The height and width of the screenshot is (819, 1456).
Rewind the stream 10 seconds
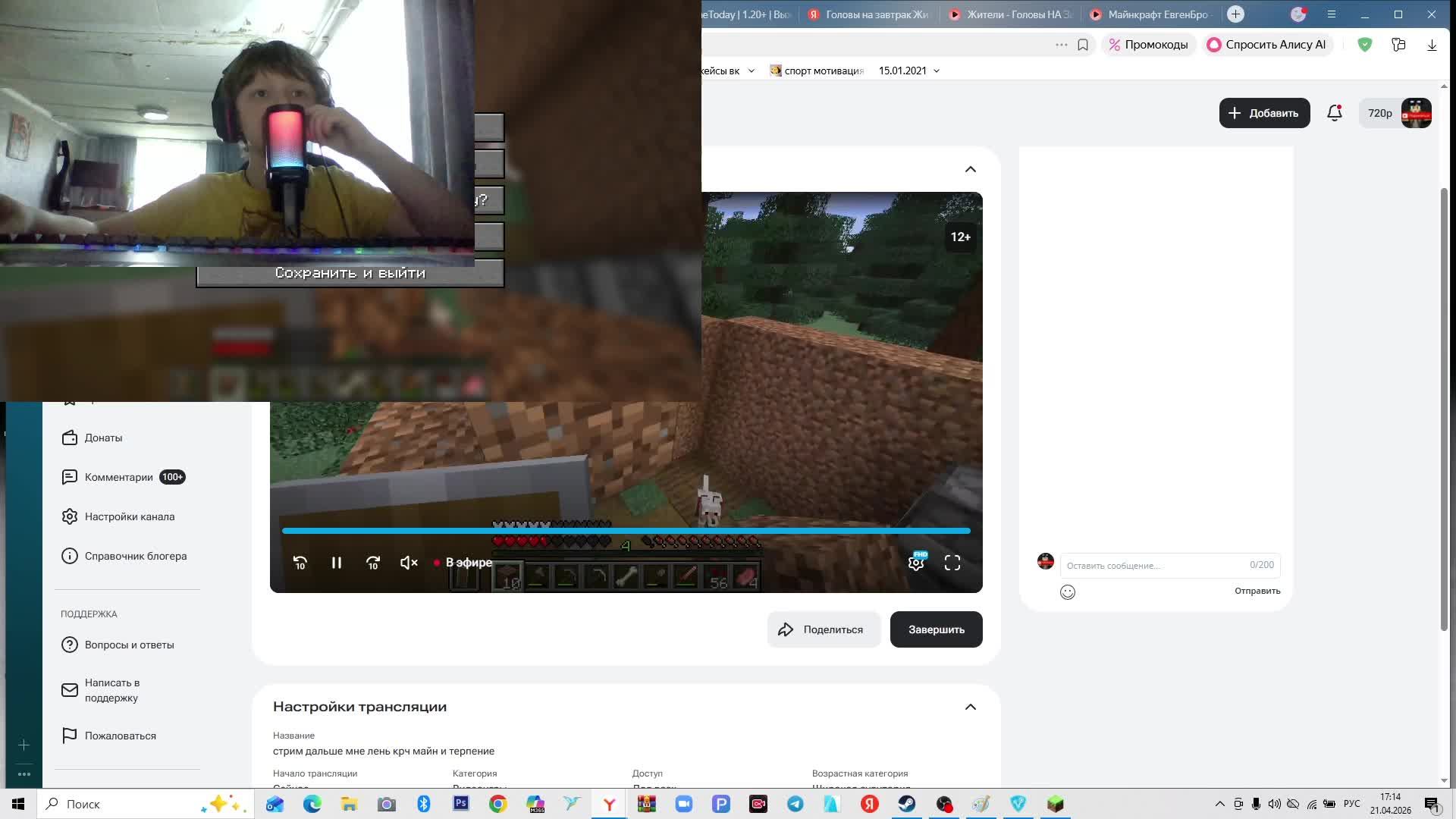click(300, 563)
